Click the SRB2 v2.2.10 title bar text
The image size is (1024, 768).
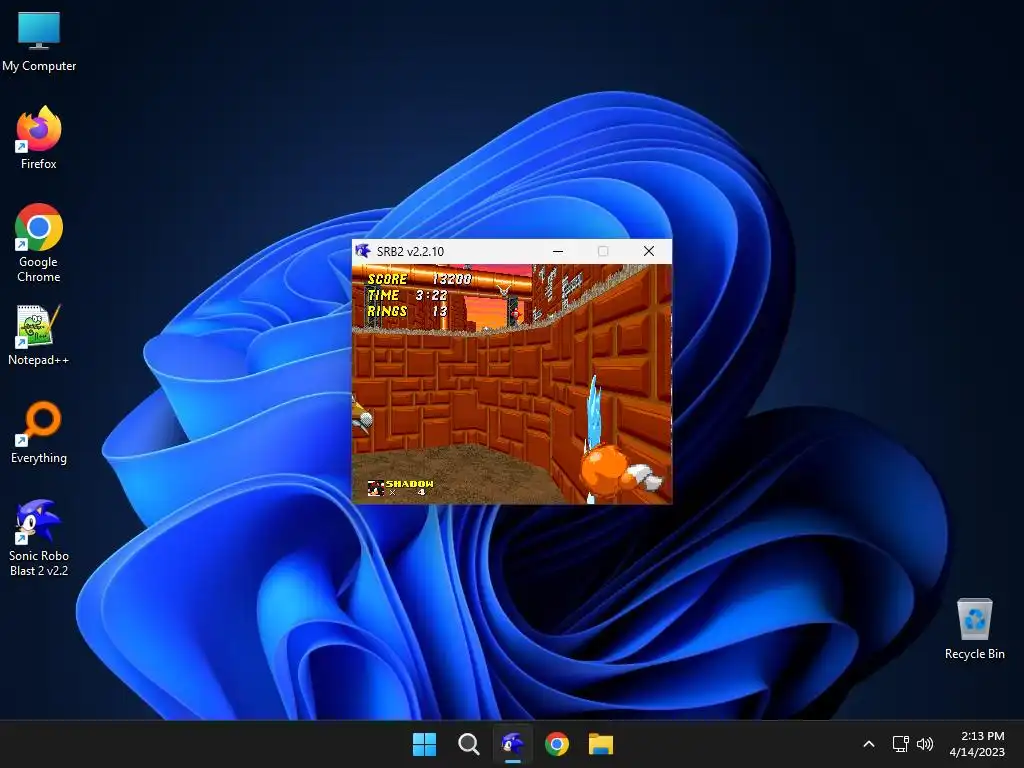coord(410,251)
